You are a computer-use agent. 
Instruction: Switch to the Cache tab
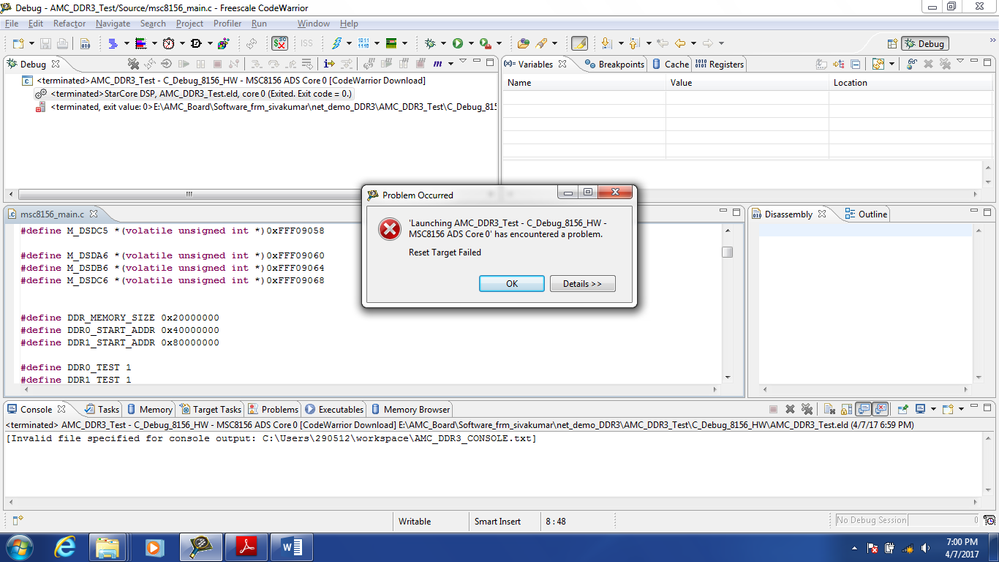pos(670,64)
